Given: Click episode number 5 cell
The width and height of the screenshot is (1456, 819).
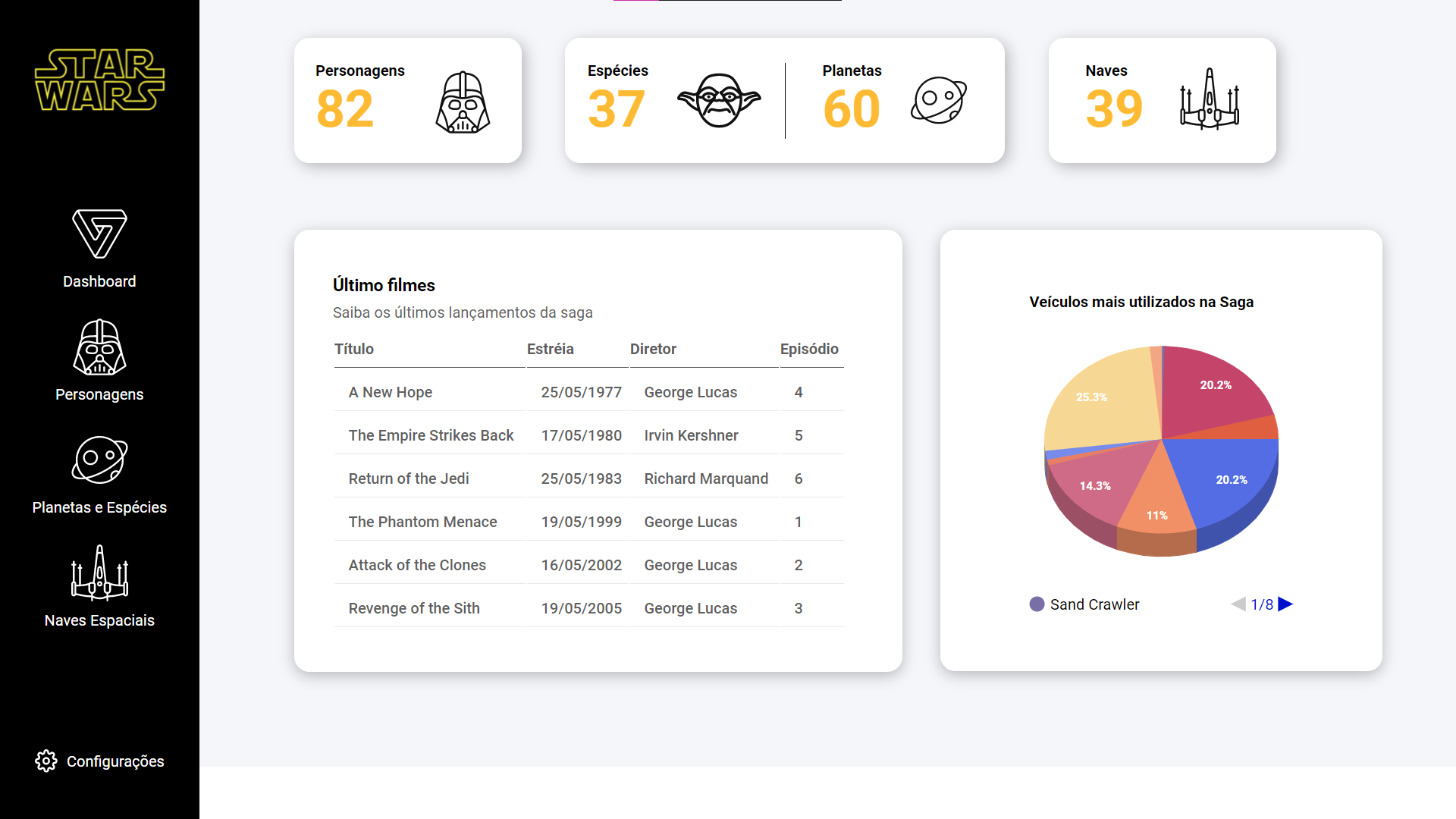Looking at the screenshot, I should click(x=799, y=435).
